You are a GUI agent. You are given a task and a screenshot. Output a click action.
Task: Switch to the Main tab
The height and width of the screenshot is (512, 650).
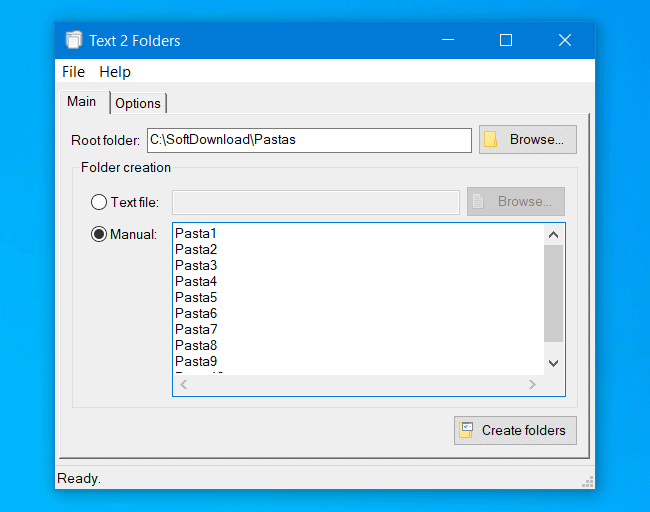coord(82,102)
